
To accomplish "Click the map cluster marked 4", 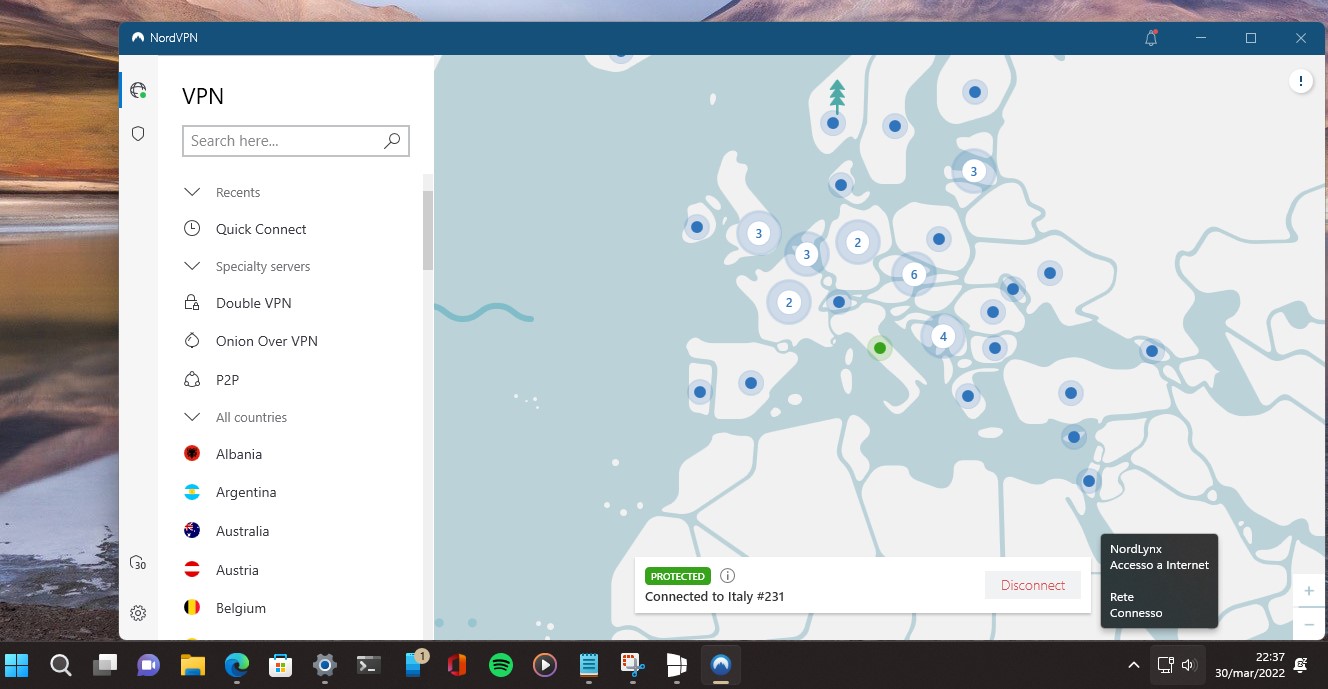I will coord(943,337).
